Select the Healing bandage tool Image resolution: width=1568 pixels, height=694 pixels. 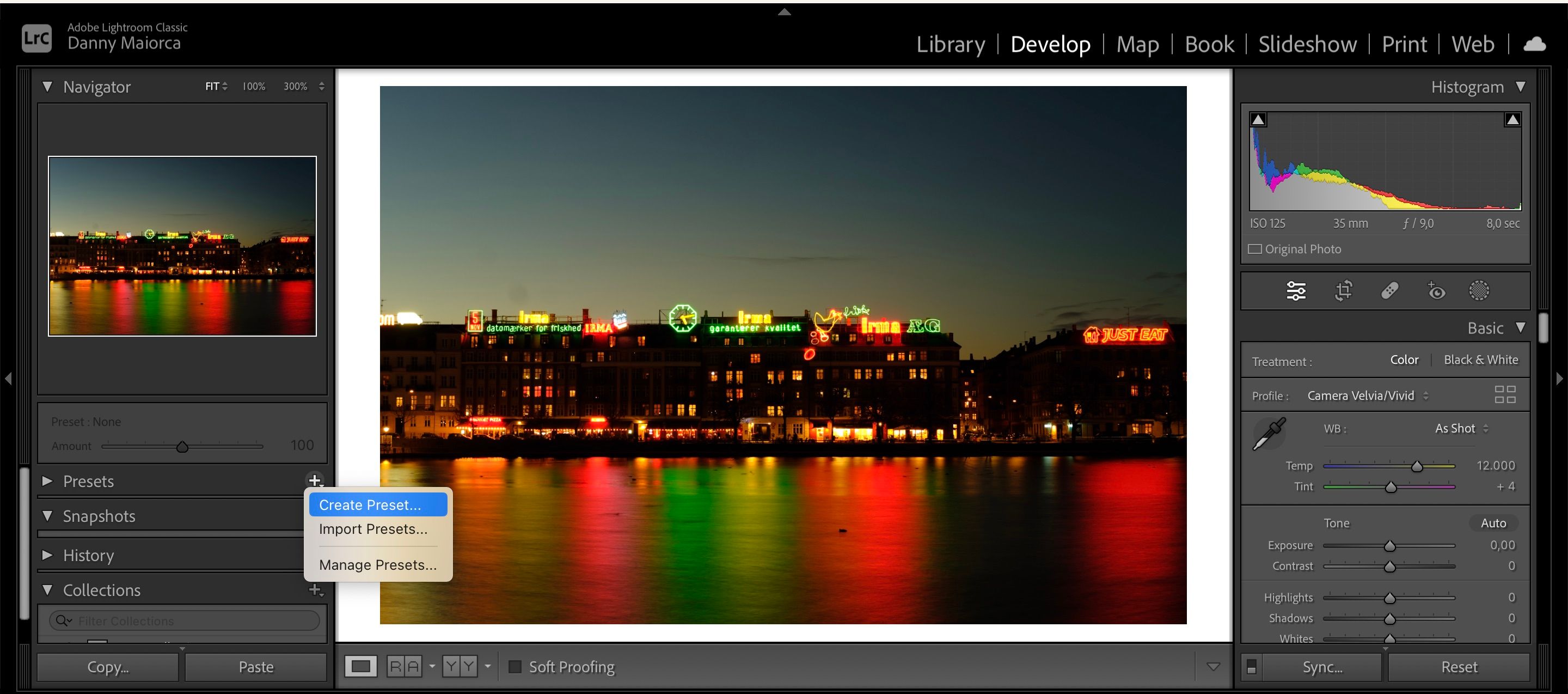[x=1389, y=291]
